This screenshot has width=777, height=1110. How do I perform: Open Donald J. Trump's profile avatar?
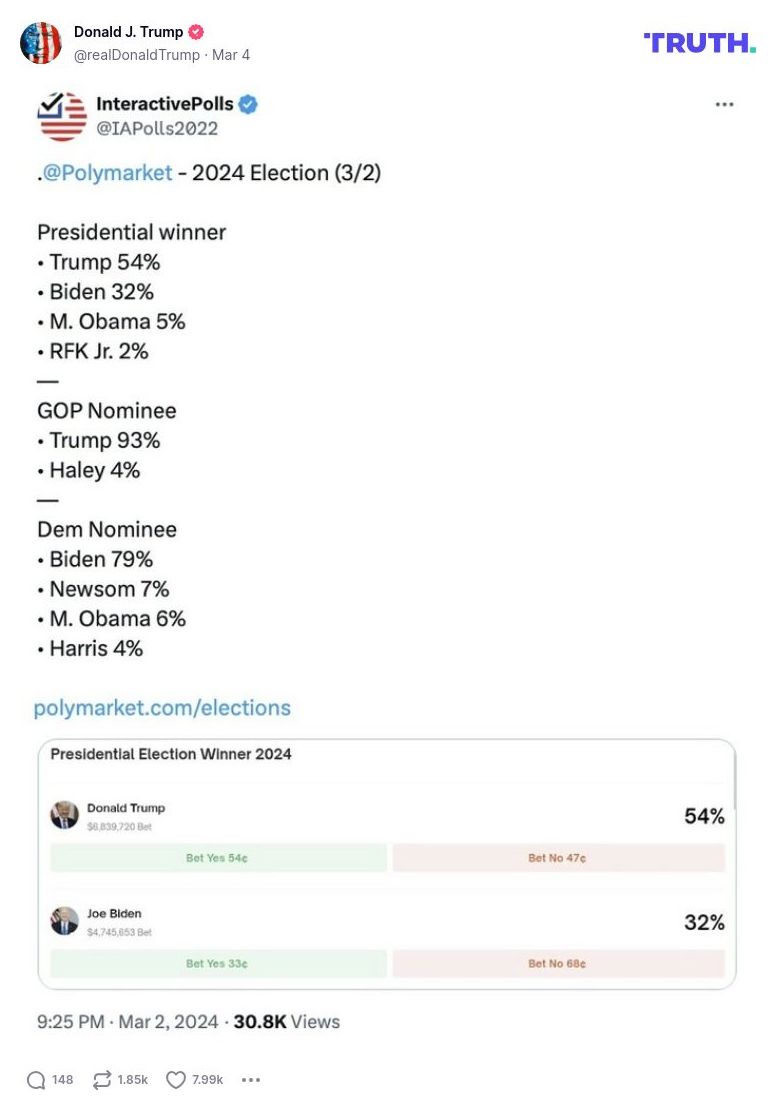(41, 43)
